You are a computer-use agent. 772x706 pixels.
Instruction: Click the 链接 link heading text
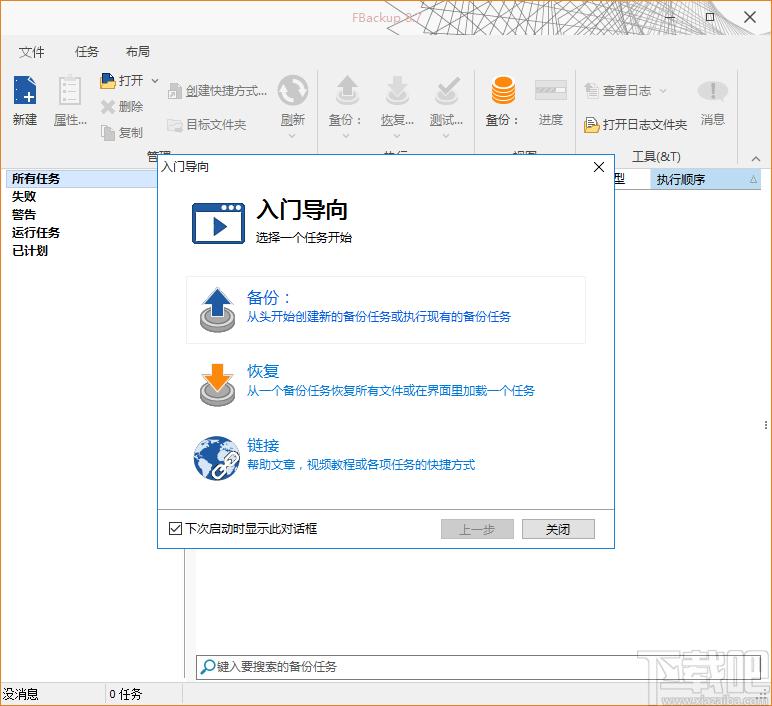(263, 446)
